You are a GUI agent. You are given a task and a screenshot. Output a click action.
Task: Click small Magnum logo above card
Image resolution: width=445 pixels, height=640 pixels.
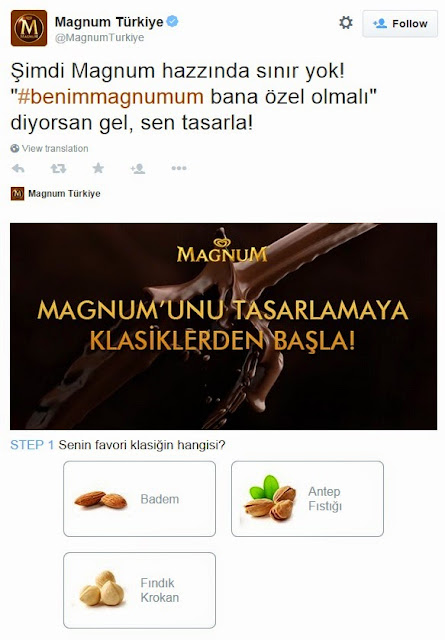[x=18, y=193]
